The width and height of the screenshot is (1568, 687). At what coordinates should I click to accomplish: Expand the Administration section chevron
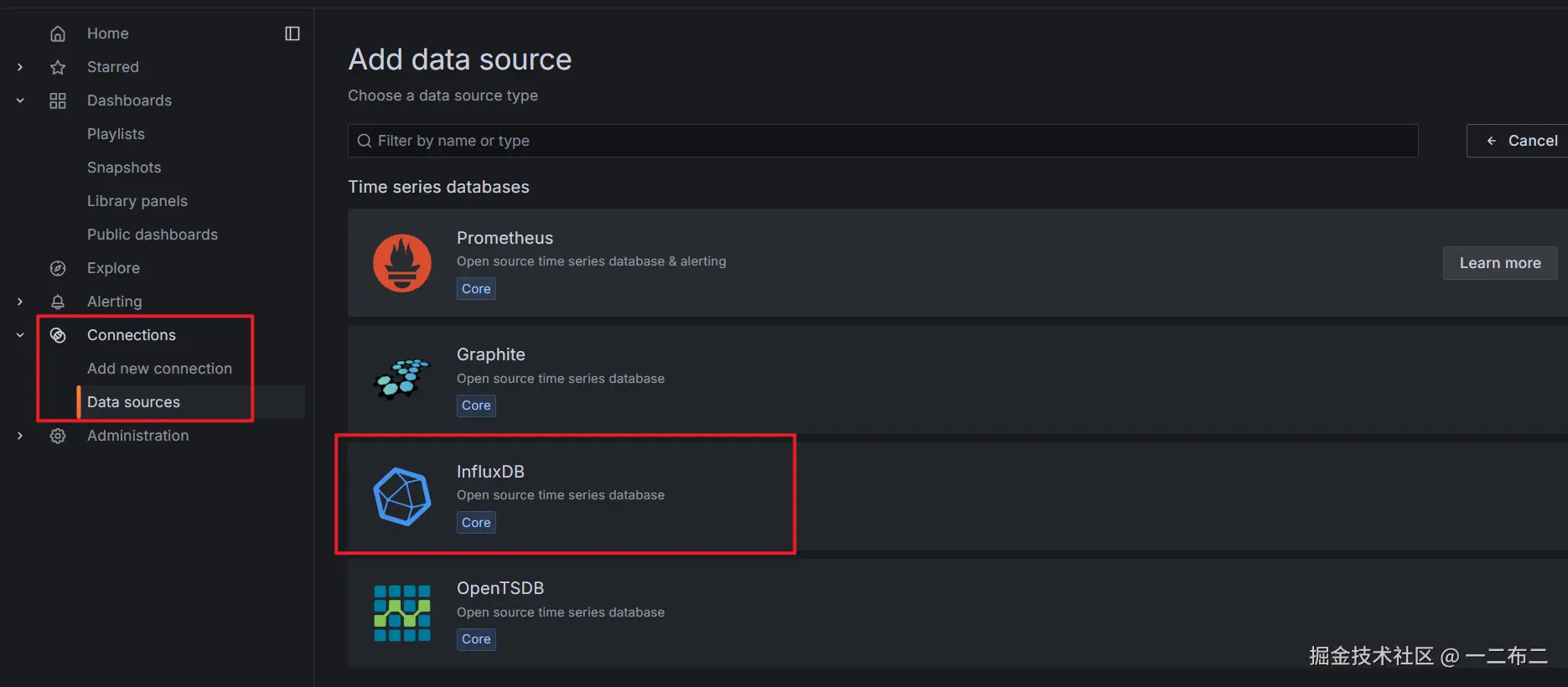(x=20, y=436)
